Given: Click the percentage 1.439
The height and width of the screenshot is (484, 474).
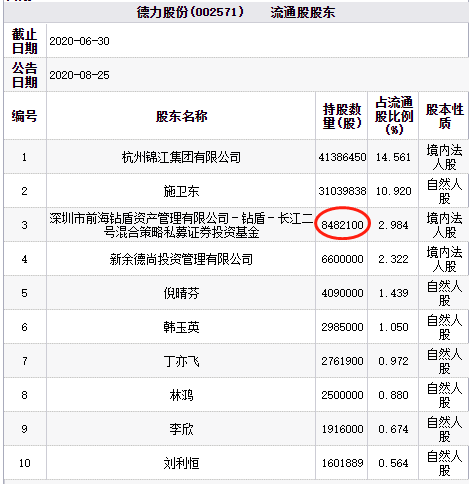Looking at the screenshot, I should pos(393,293).
